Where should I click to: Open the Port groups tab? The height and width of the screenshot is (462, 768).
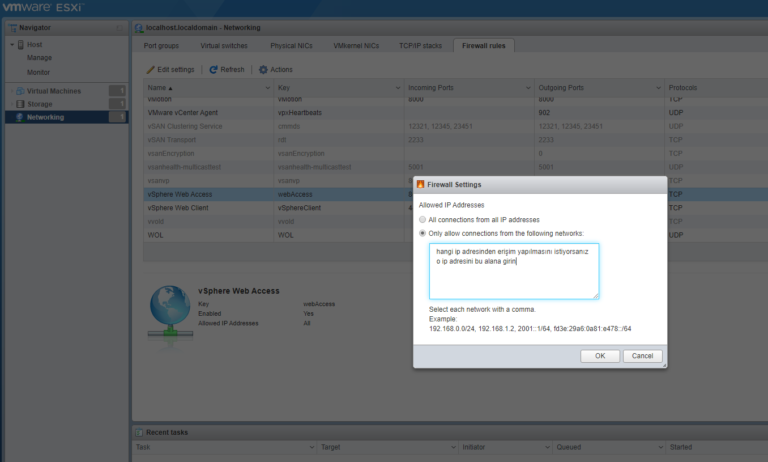click(161, 46)
